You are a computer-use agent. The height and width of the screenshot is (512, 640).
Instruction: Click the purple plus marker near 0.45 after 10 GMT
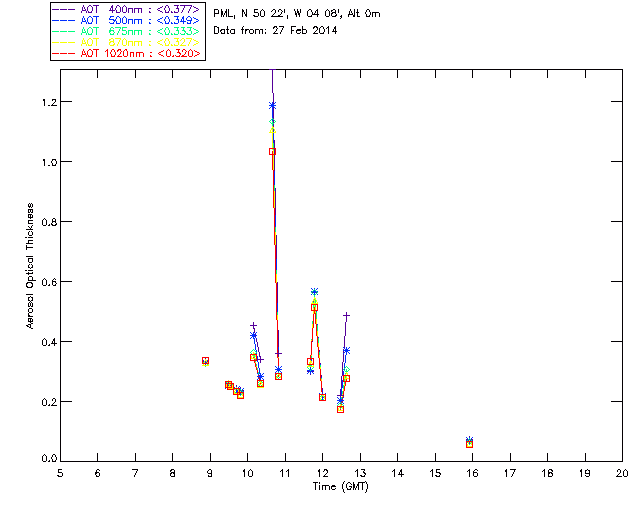253,325
